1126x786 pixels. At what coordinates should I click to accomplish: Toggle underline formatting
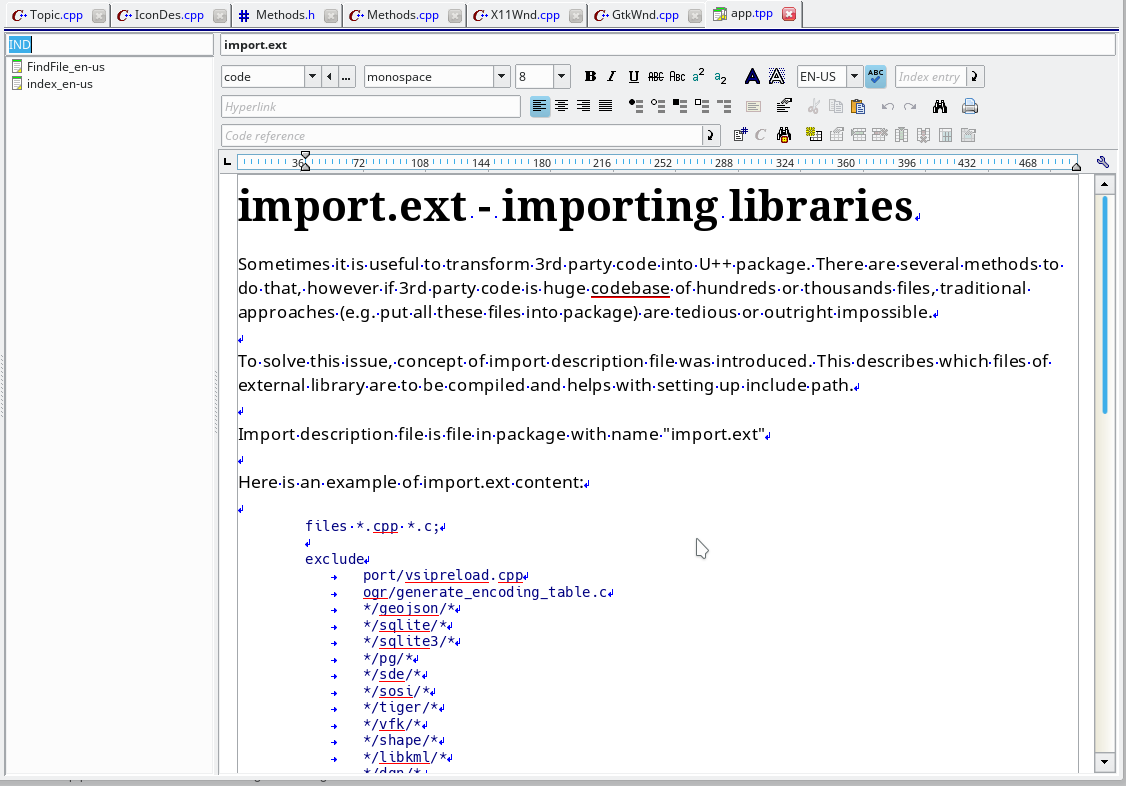click(633, 77)
